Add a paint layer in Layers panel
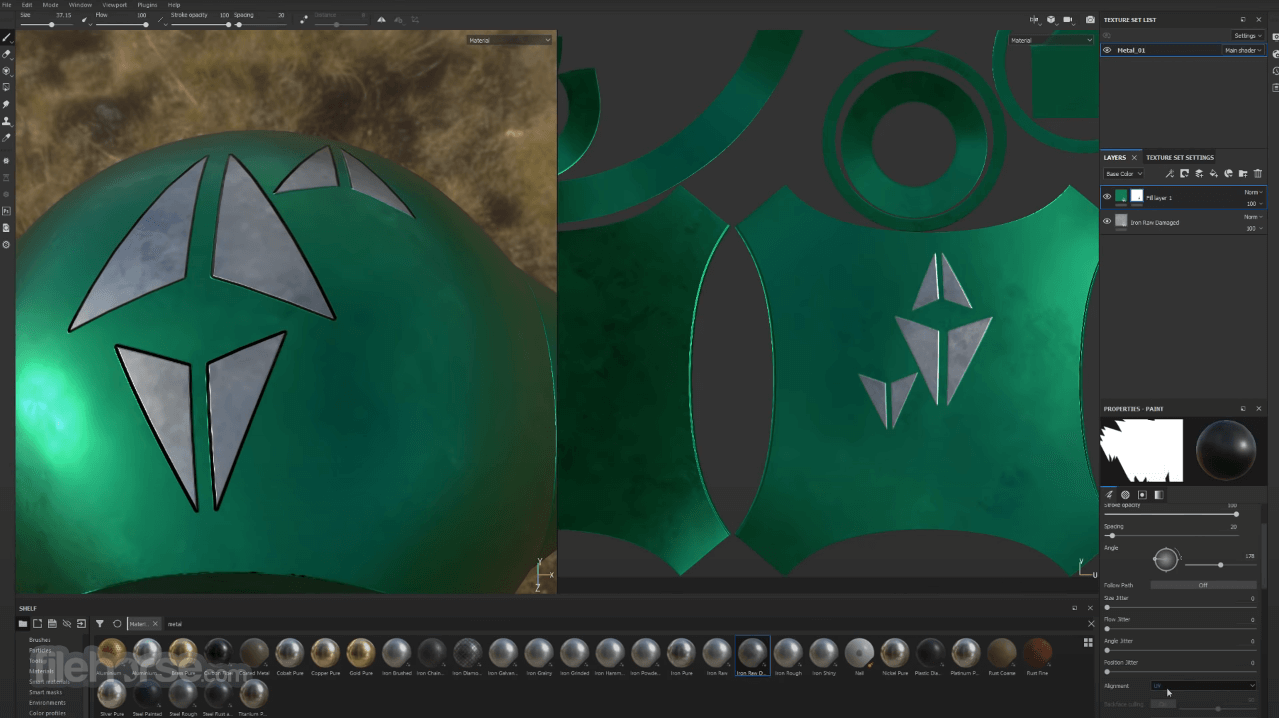This screenshot has width=1279, height=718. point(1199,174)
